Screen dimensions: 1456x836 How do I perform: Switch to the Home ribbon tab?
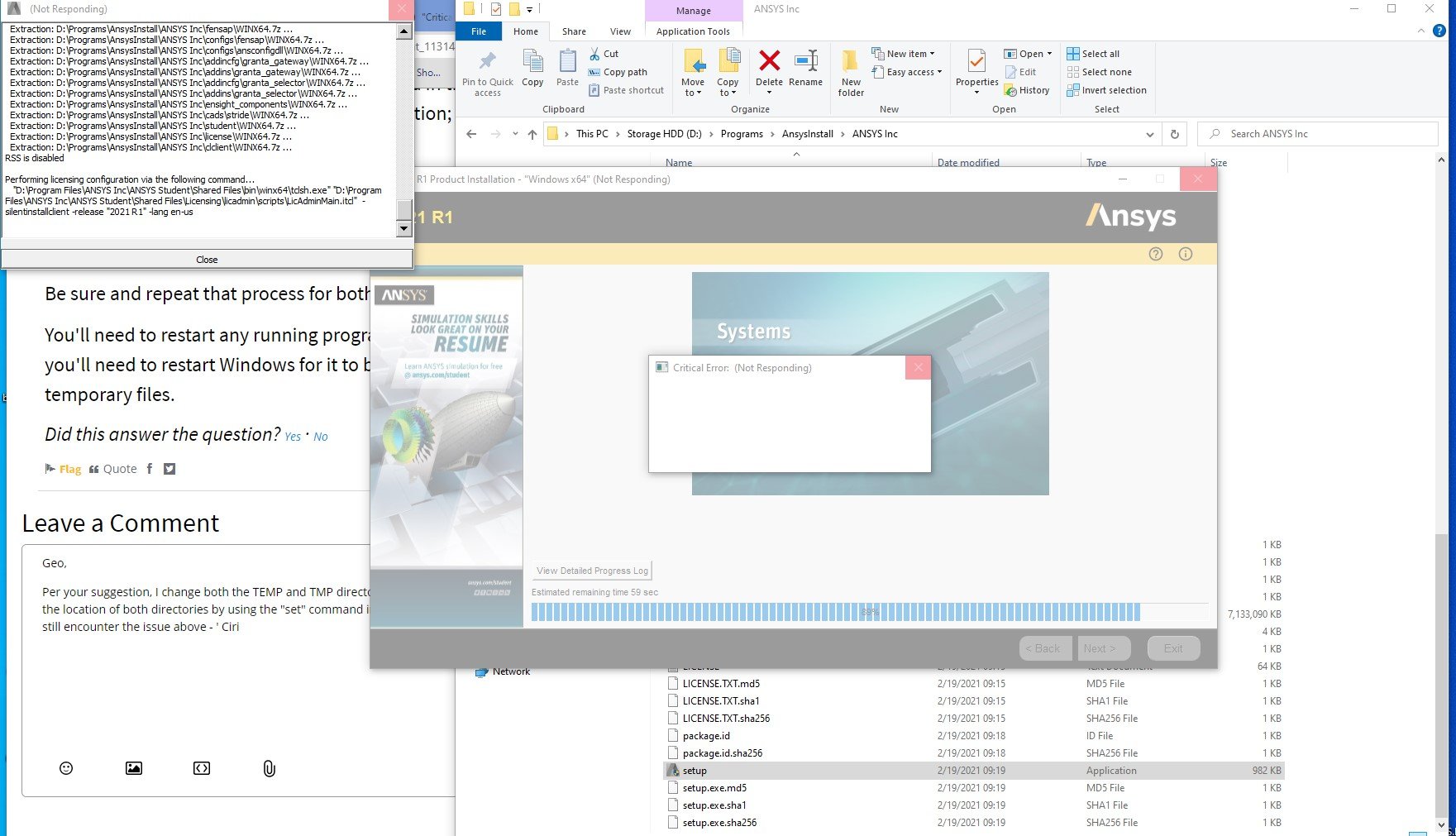point(526,31)
